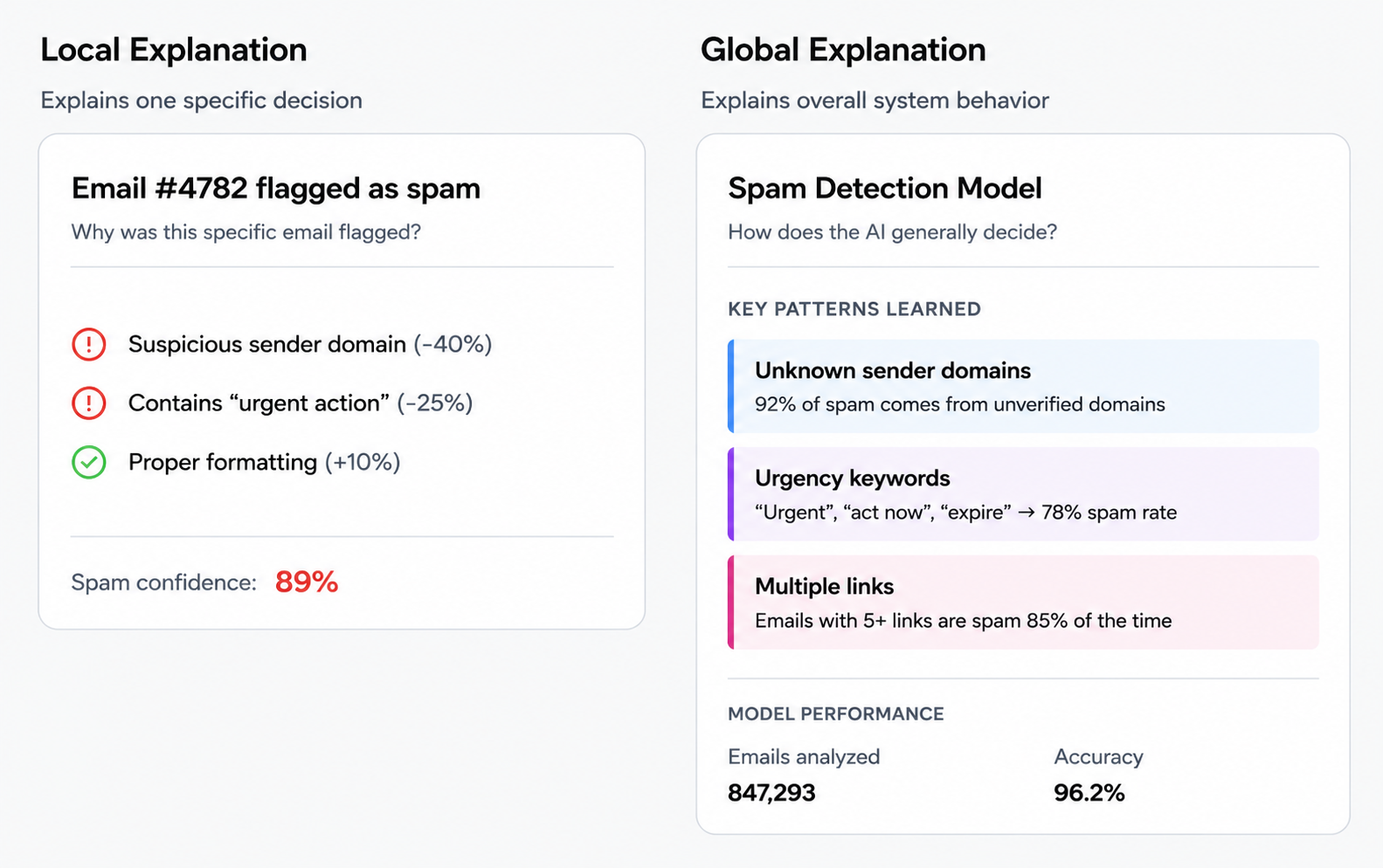1383x868 pixels.
Task: Click the blue accent bar on Unknown sender domains
Action: click(731, 386)
